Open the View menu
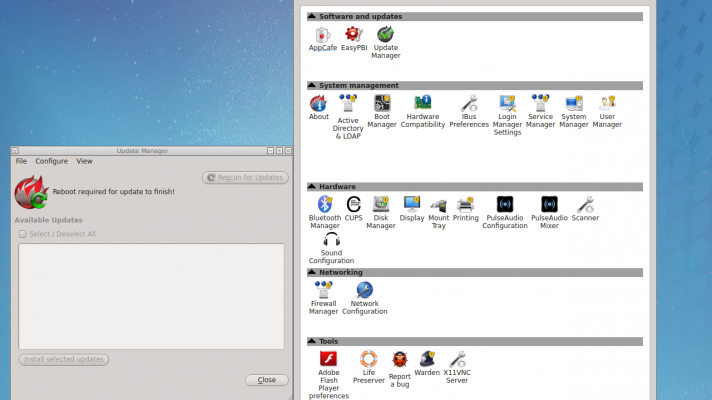This screenshot has height=400, width=712. (x=84, y=161)
